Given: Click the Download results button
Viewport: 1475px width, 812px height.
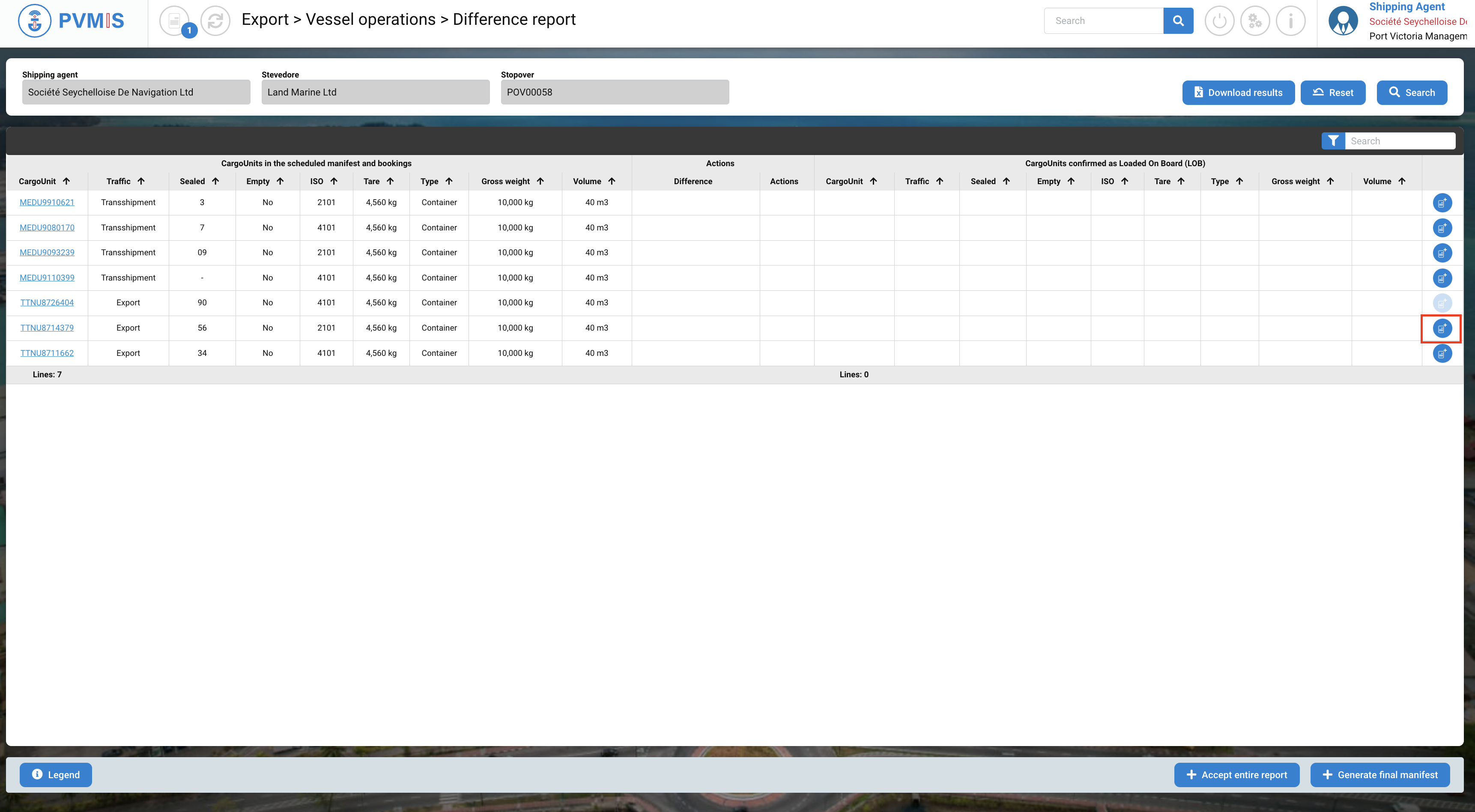Looking at the screenshot, I should point(1238,93).
